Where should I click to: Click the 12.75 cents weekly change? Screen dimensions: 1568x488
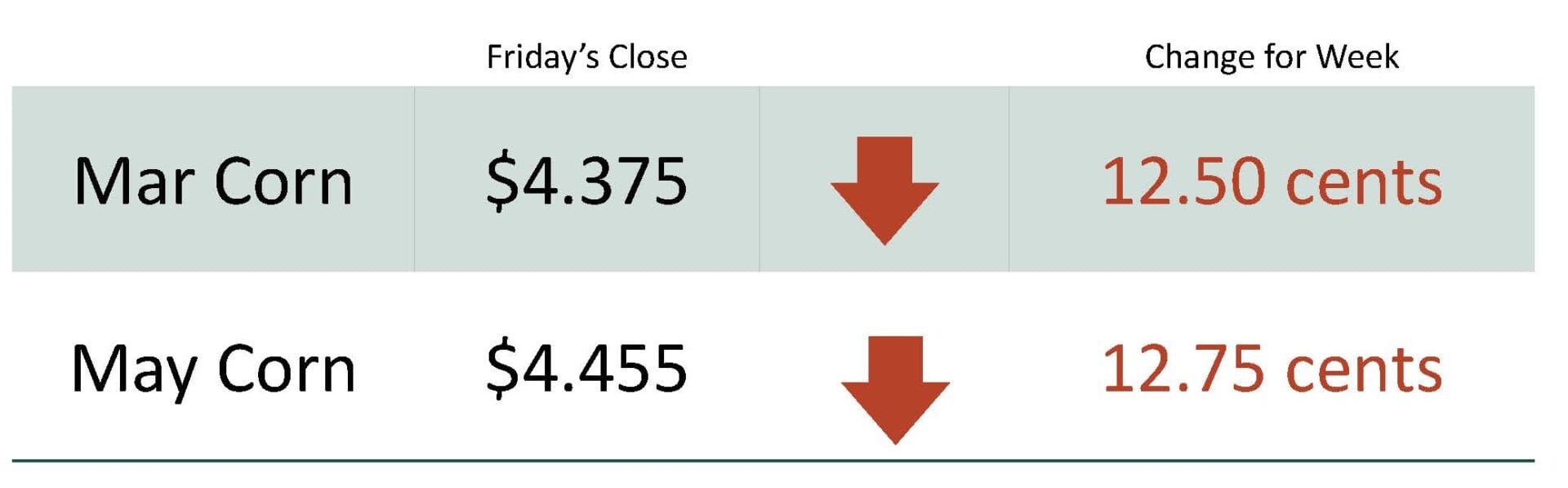1272,369
